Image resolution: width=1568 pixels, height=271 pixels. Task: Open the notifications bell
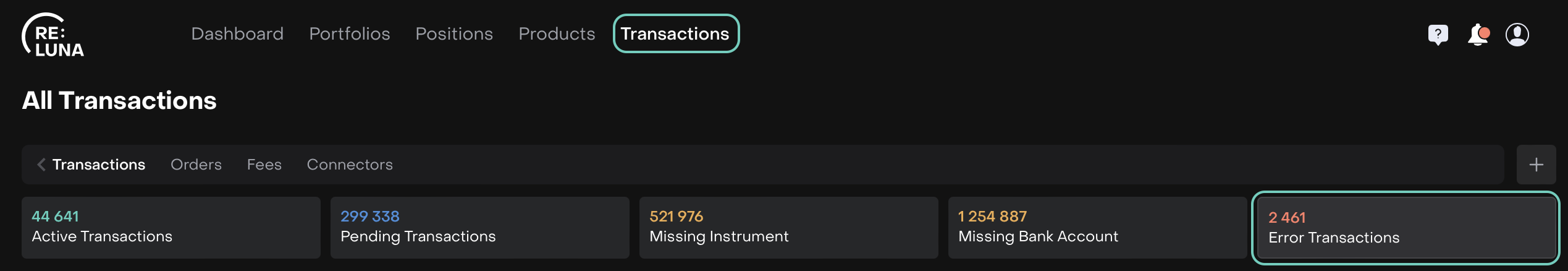pos(1478,35)
